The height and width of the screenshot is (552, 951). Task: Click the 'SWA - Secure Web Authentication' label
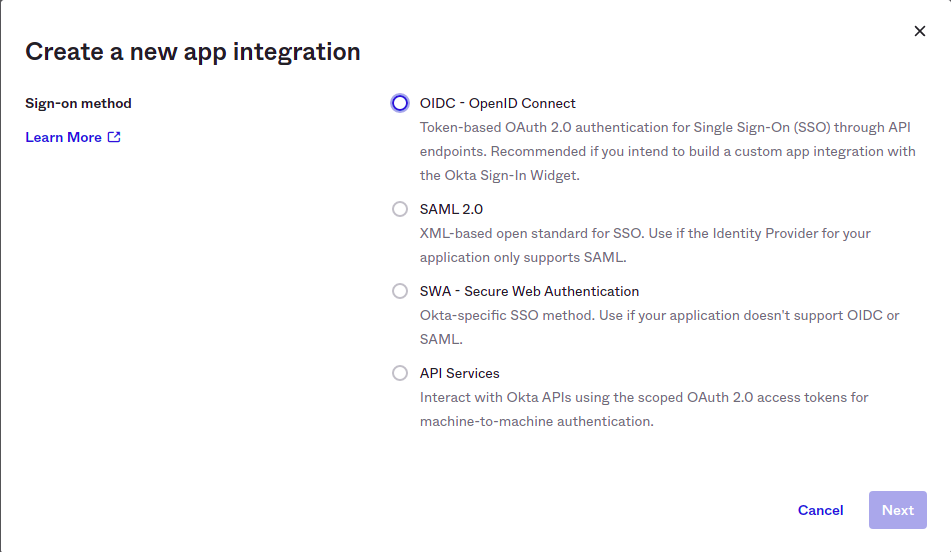[529, 291]
